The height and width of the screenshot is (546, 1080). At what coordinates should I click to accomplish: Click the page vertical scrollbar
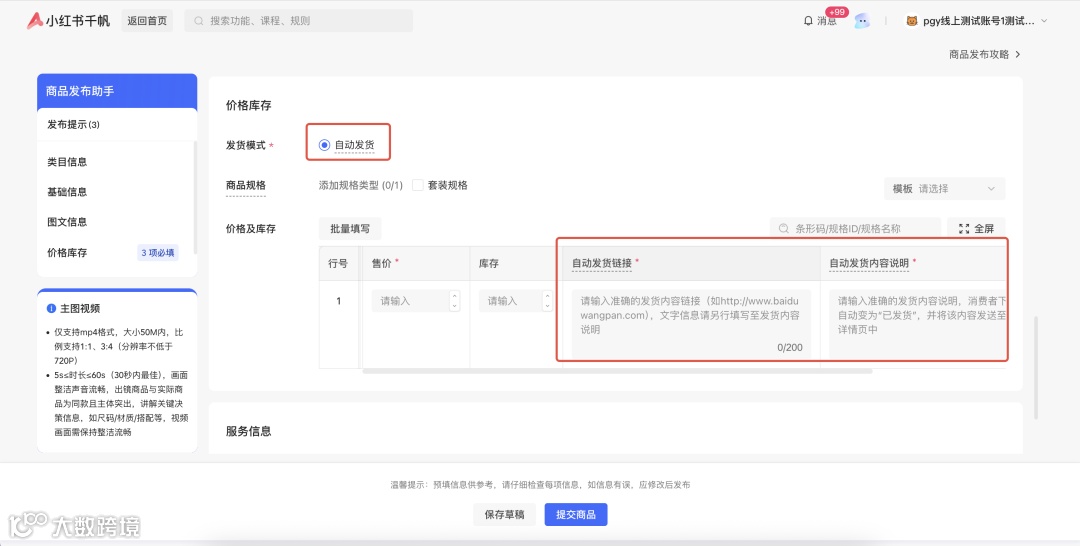click(1035, 368)
